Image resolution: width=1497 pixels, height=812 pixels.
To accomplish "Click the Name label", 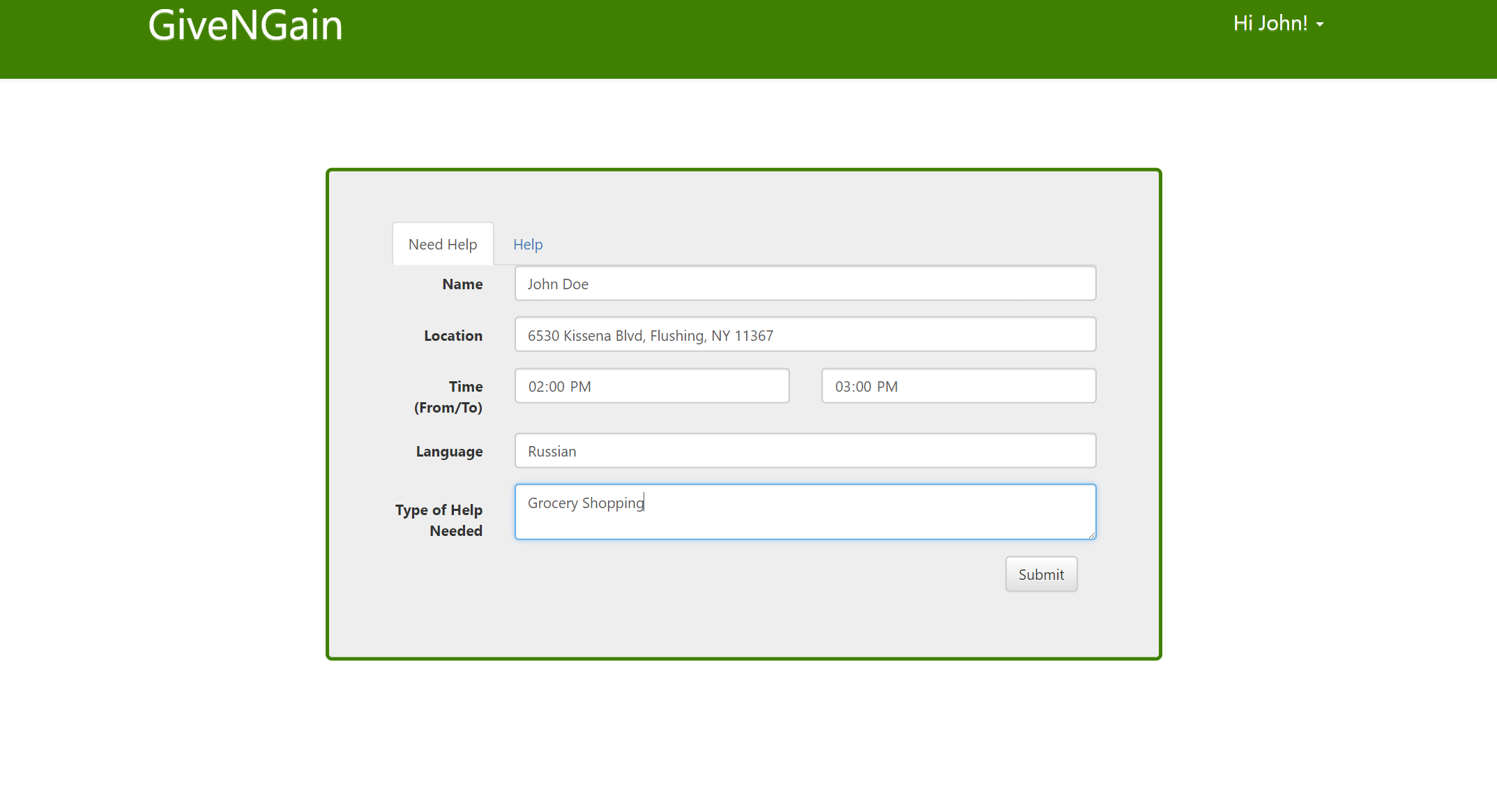I will coord(462,284).
